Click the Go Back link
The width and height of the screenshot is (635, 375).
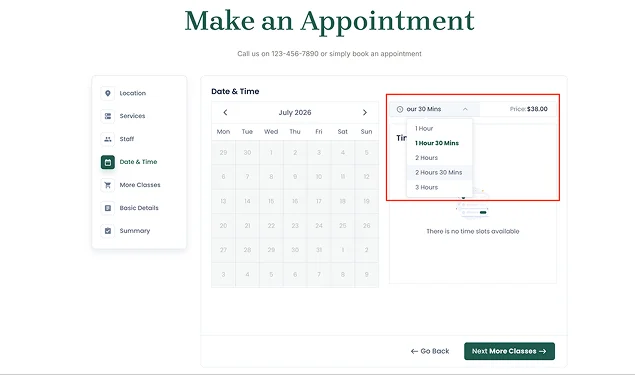click(x=430, y=351)
